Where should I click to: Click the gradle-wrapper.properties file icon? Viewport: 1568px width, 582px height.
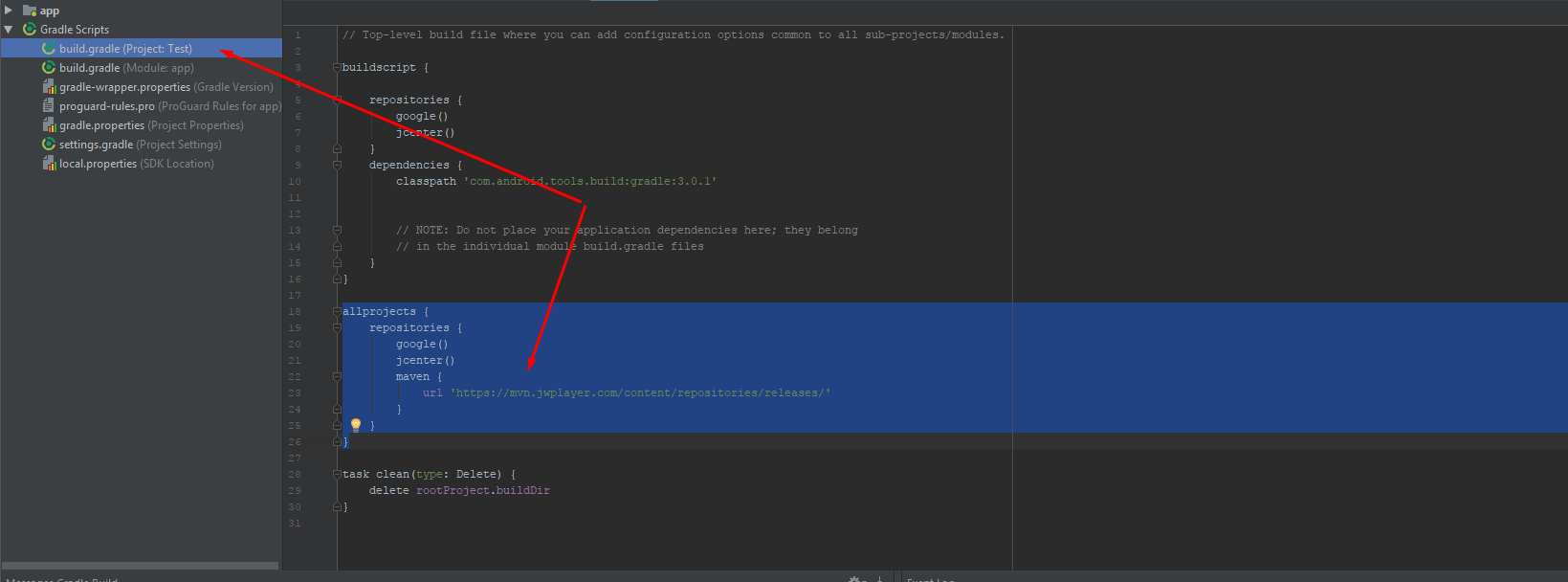point(49,87)
